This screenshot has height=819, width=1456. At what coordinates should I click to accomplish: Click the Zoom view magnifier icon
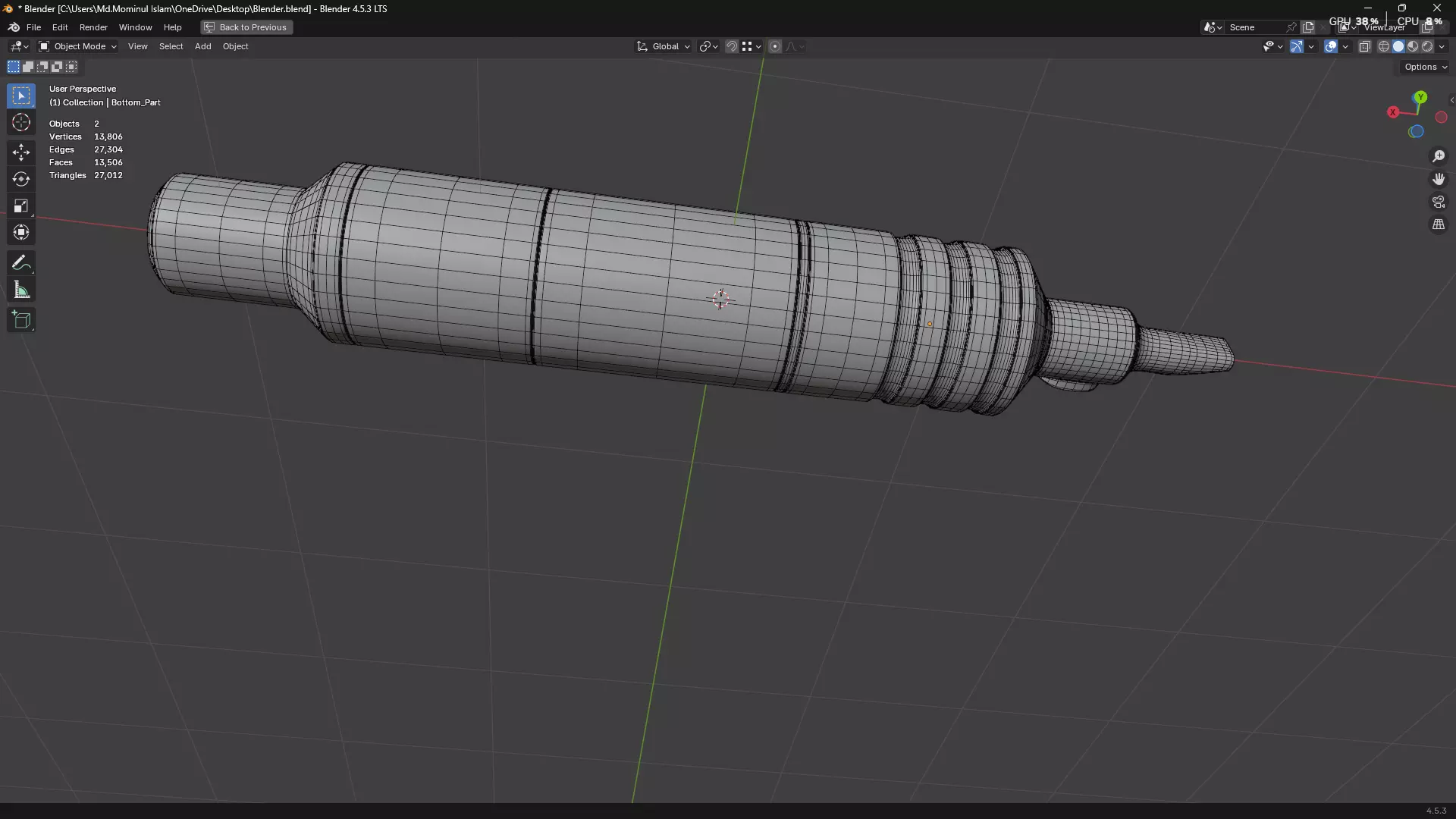click(x=1439, y=156)
